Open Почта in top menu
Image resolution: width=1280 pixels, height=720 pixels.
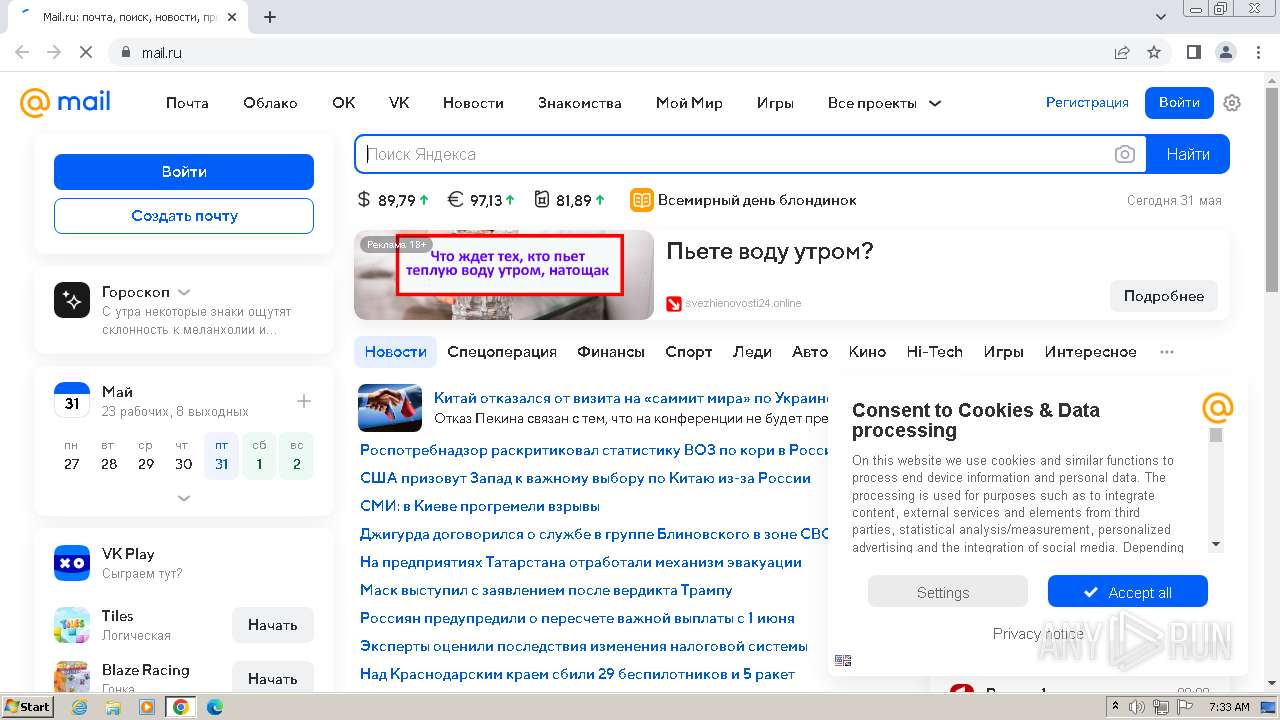pos(187,103)
